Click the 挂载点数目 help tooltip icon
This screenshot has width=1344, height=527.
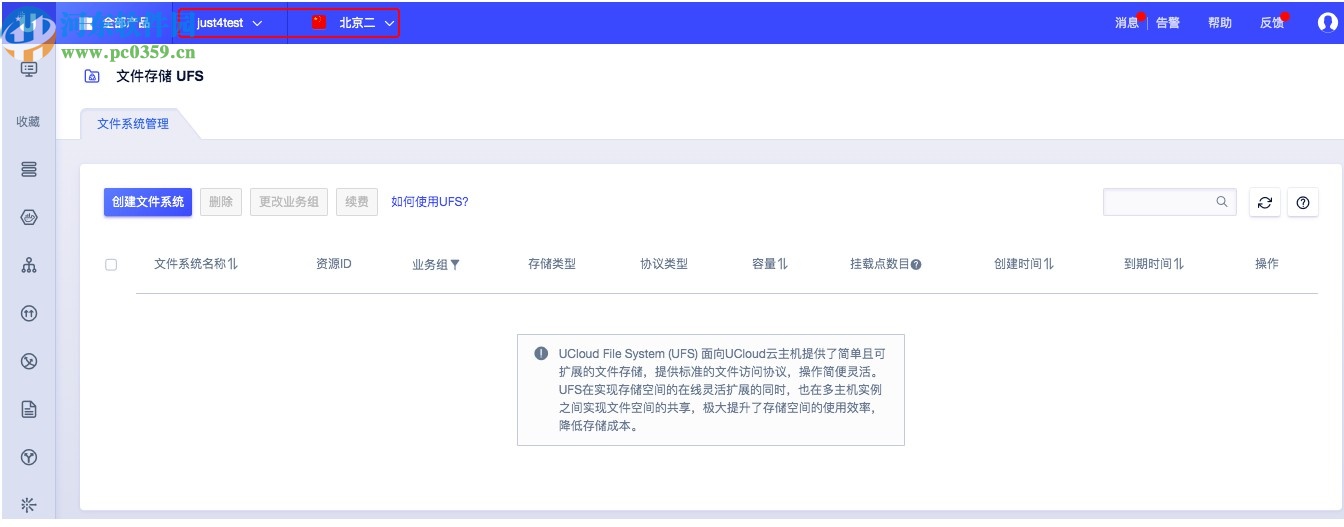(x=916, y=265)
